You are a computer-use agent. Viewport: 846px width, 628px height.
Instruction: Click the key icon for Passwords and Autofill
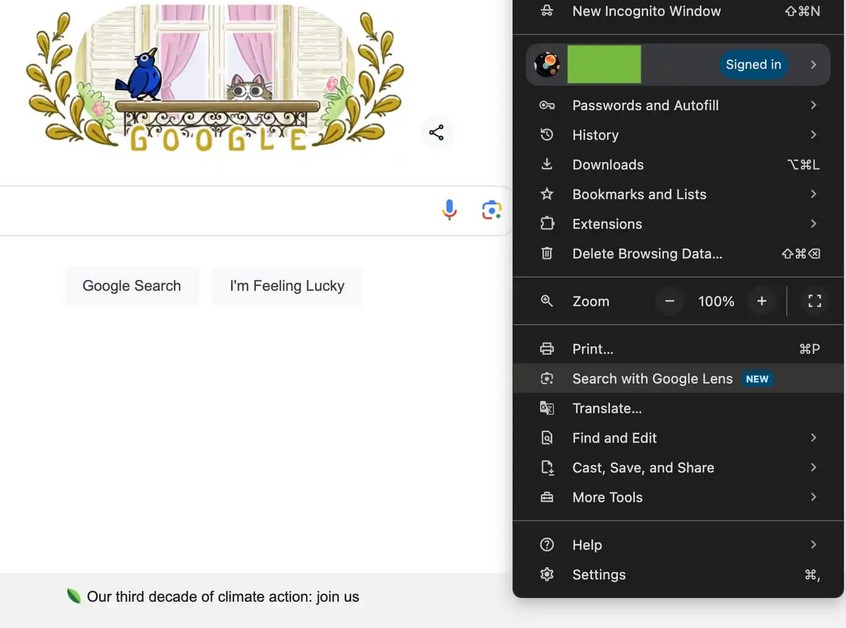click(547, 105)
